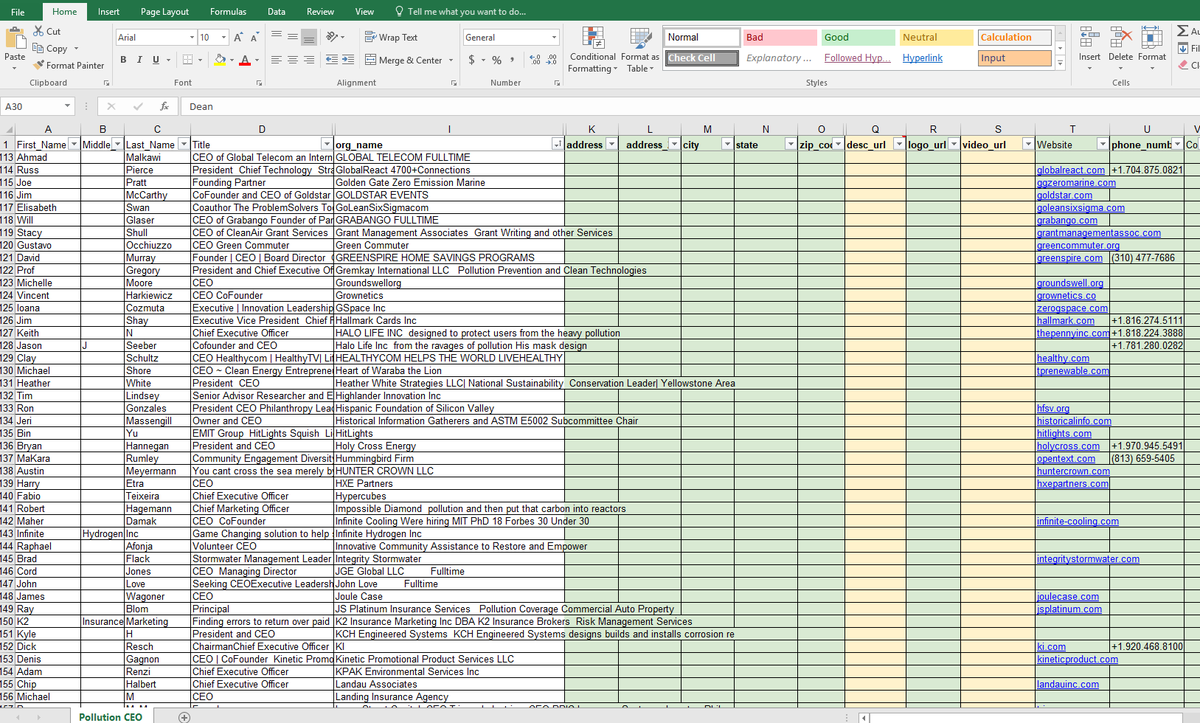Click the Paste clipboard icon

coord(15,39)
